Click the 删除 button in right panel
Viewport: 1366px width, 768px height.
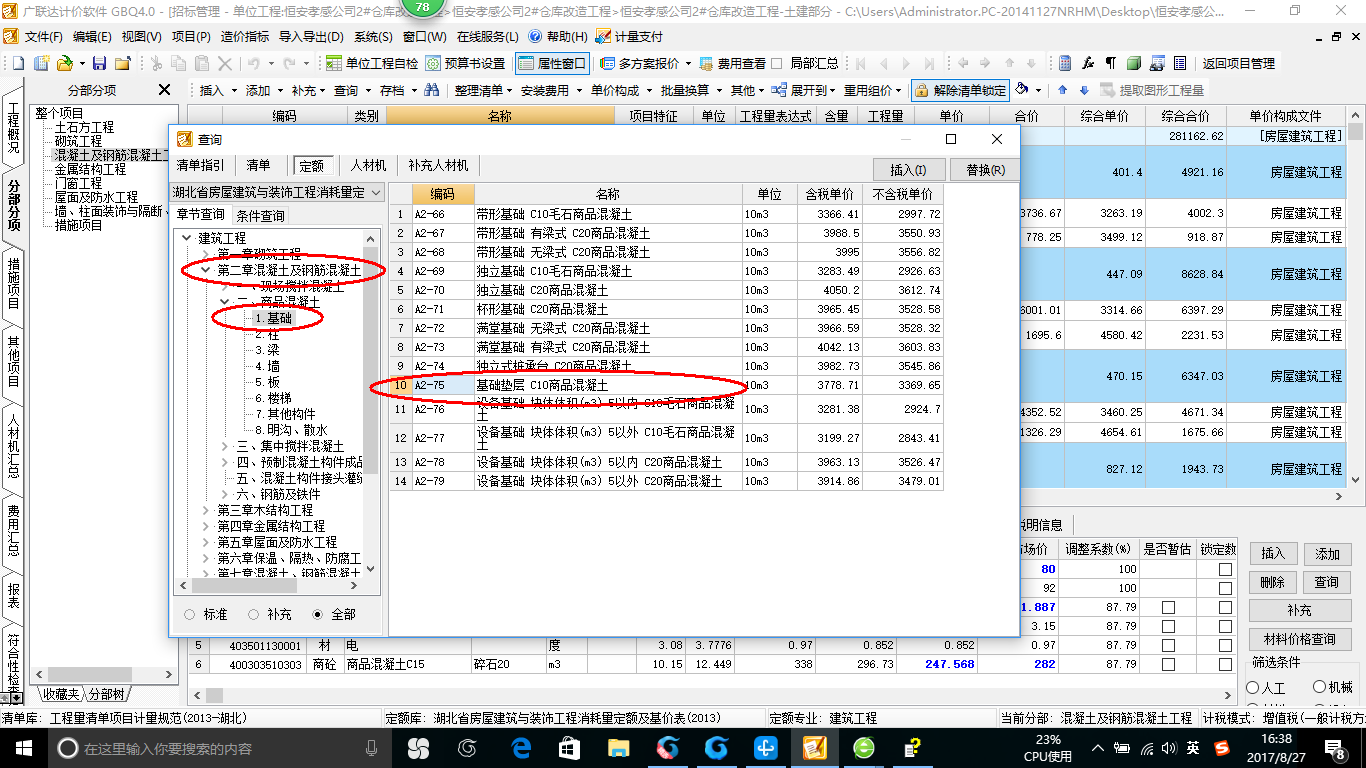[1273, 582]
